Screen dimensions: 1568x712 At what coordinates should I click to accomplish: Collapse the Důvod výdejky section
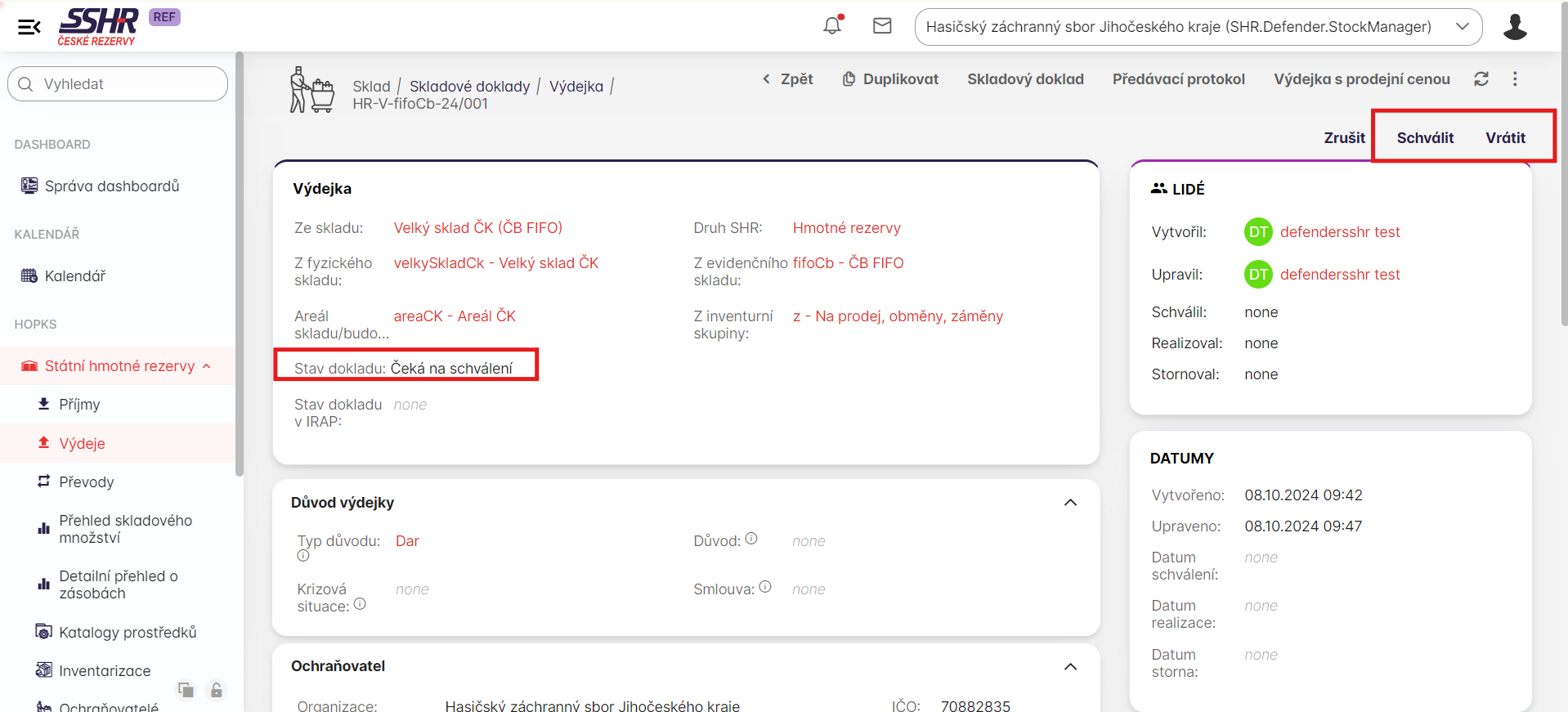coord(1070,503)
